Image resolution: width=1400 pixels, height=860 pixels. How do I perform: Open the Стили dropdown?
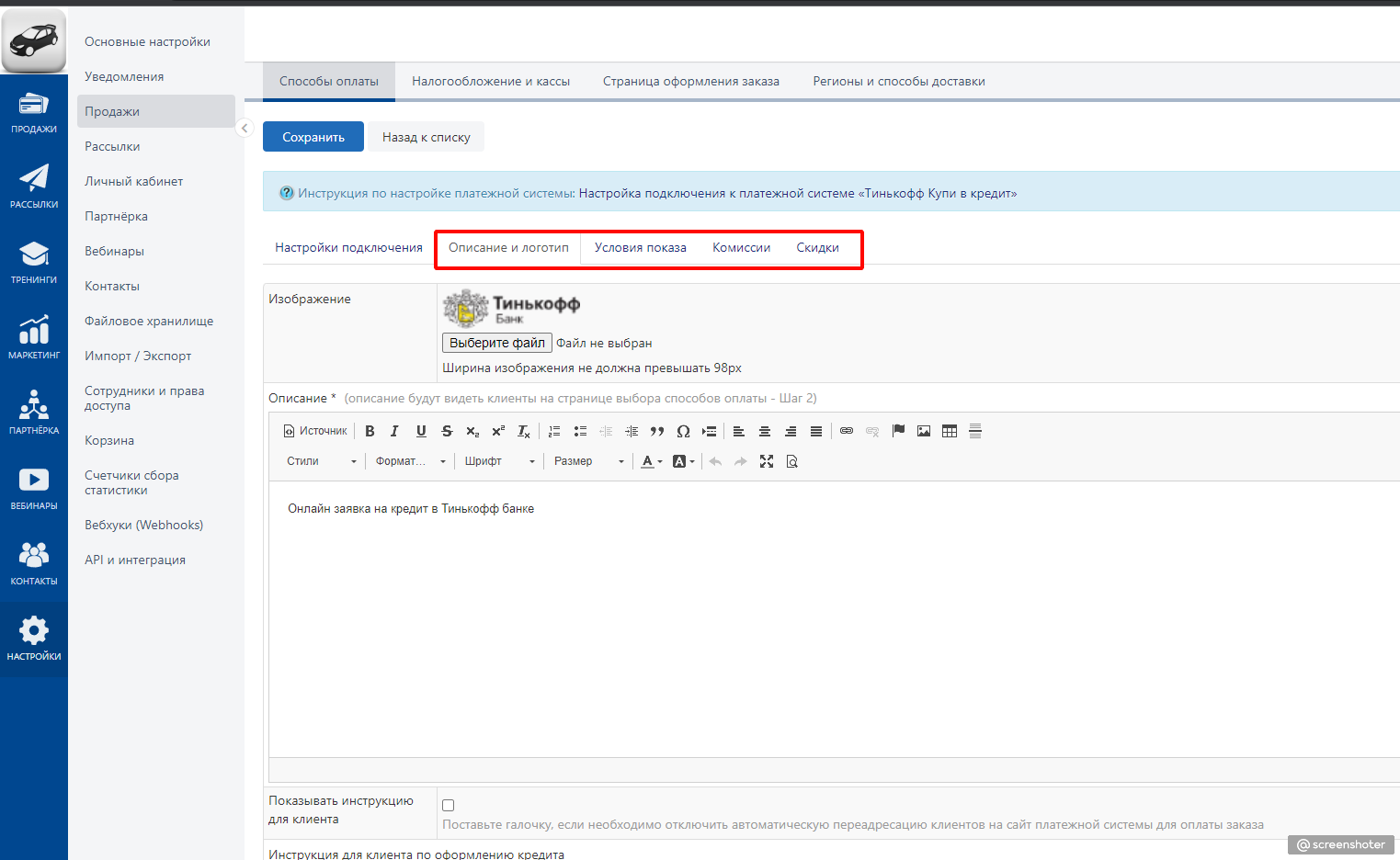pos(321,461)
